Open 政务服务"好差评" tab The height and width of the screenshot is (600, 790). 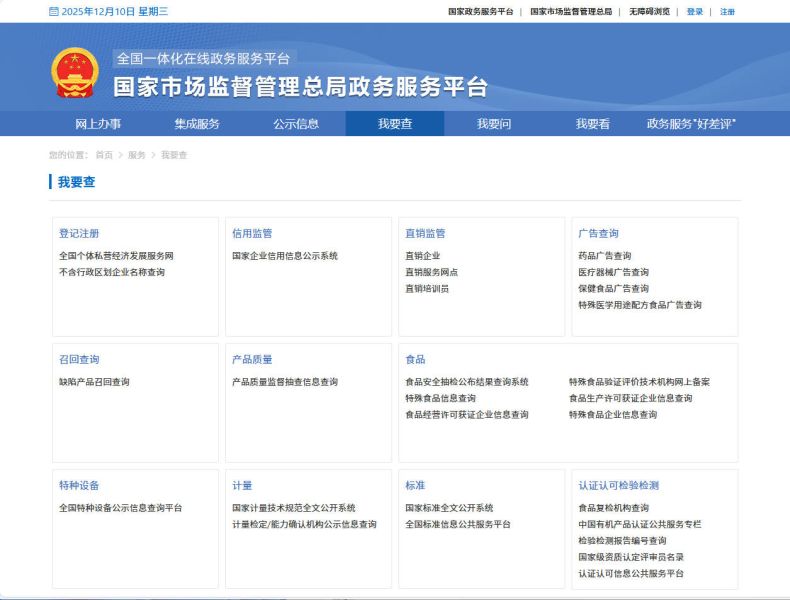click(x=691, y=123)
